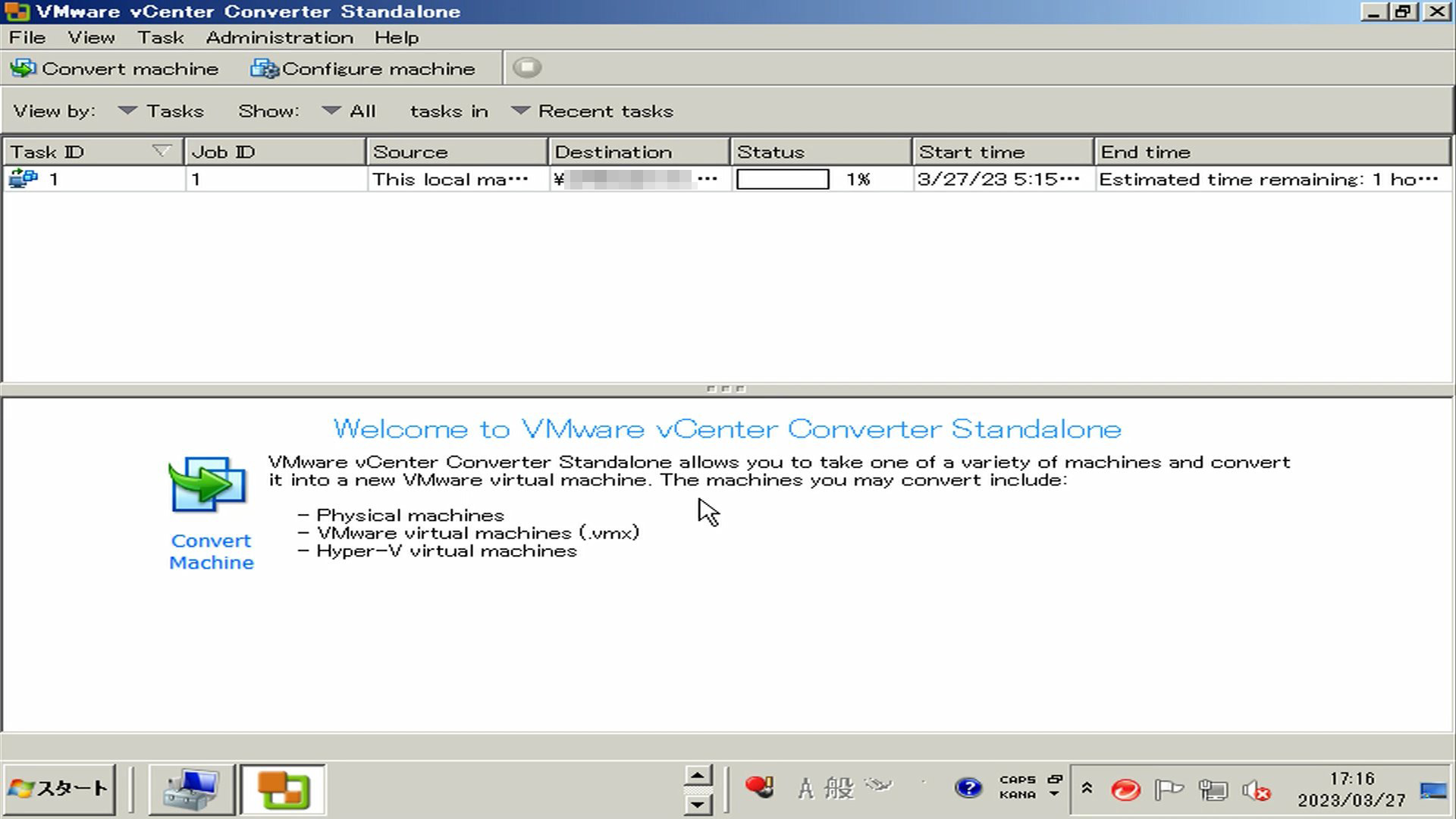
Task: Sort by the Task ID column header
Action: click(93, 152)
